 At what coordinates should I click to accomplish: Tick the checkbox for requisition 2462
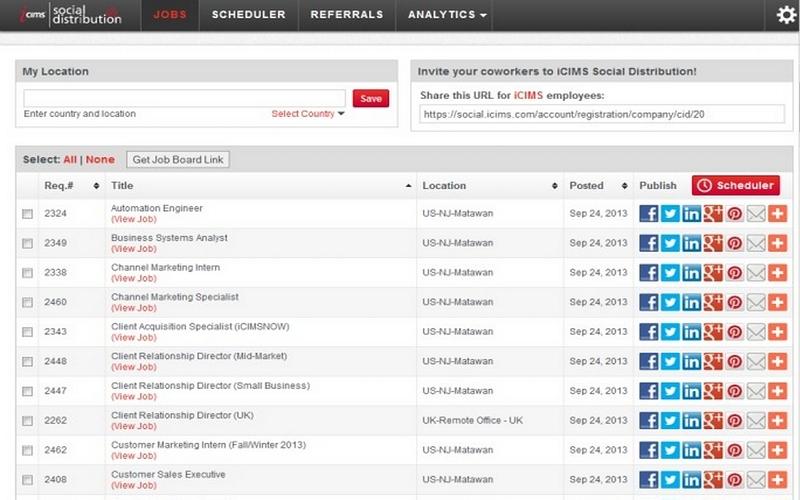pos(28,450)
